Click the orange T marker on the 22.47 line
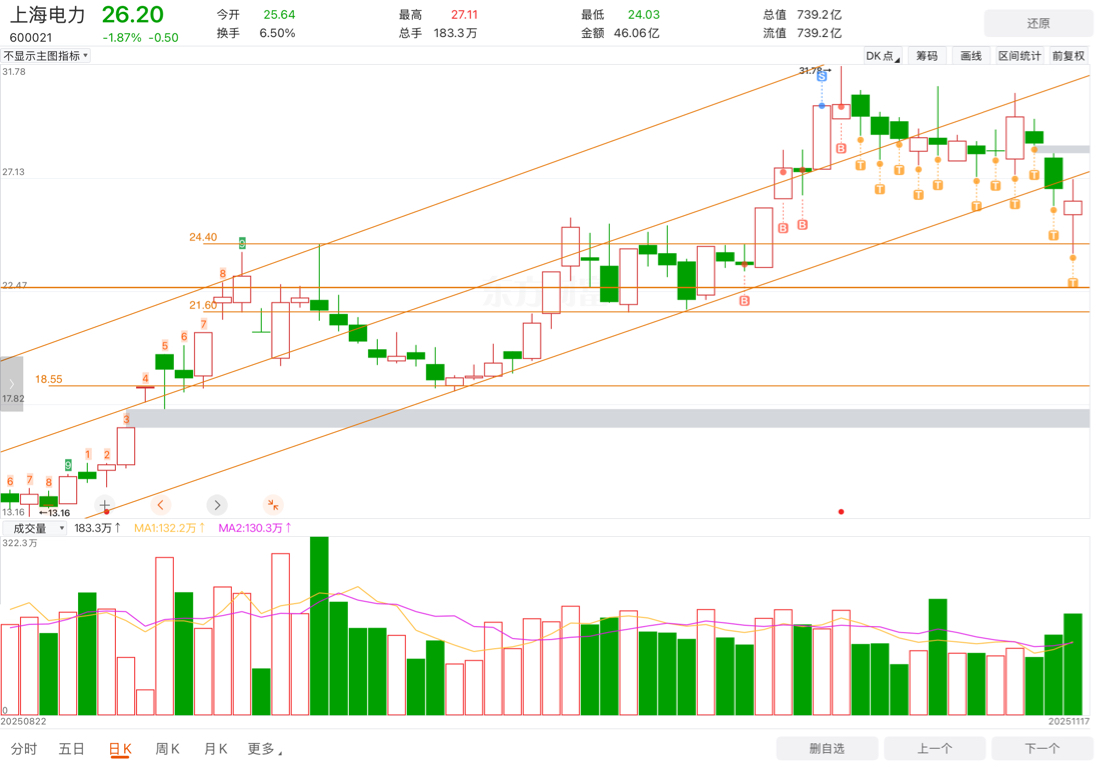The image size is (1100, 768). (1073, 283)
